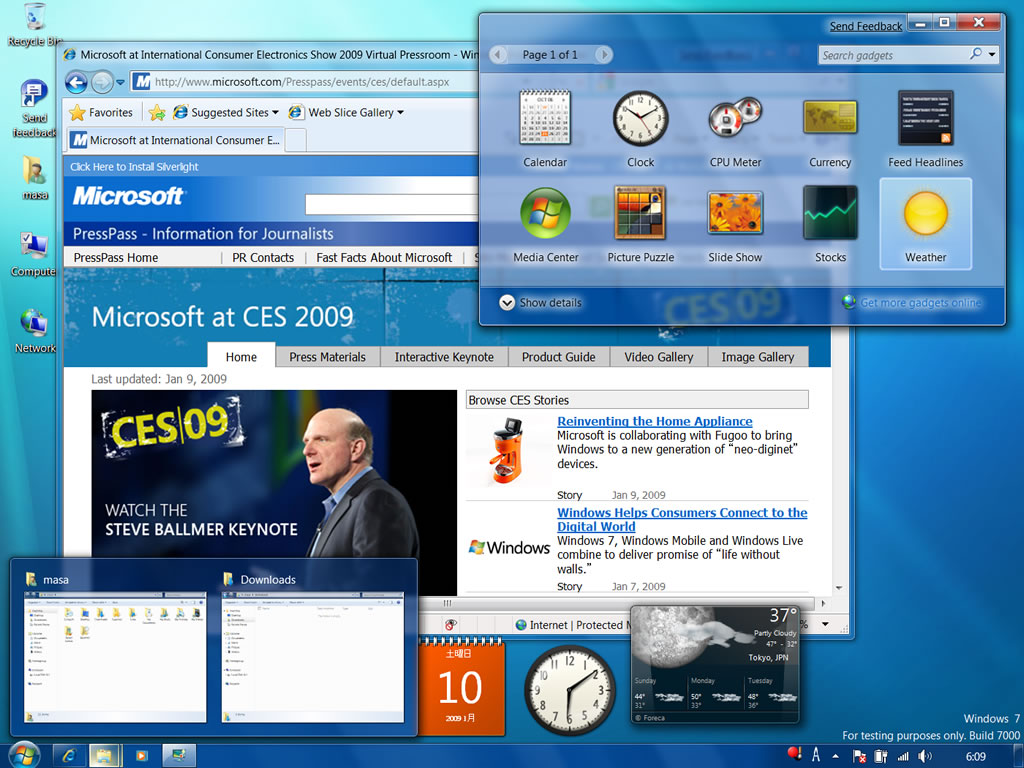Open the Video Gallery tab
The width and height of the screenshot is (1024, 768).
[658, 357]
